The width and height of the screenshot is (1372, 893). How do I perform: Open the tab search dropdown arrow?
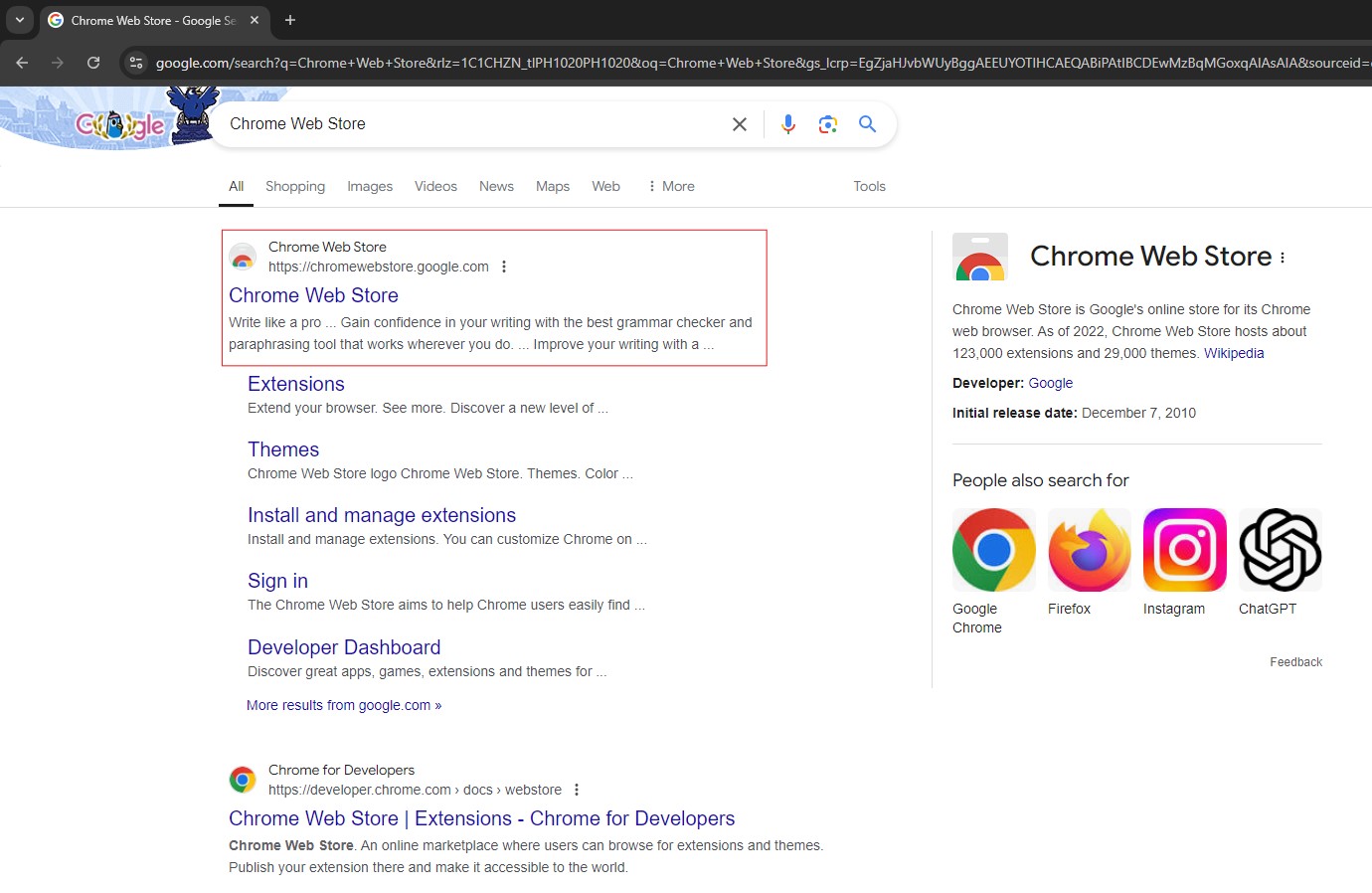(19, 20)
